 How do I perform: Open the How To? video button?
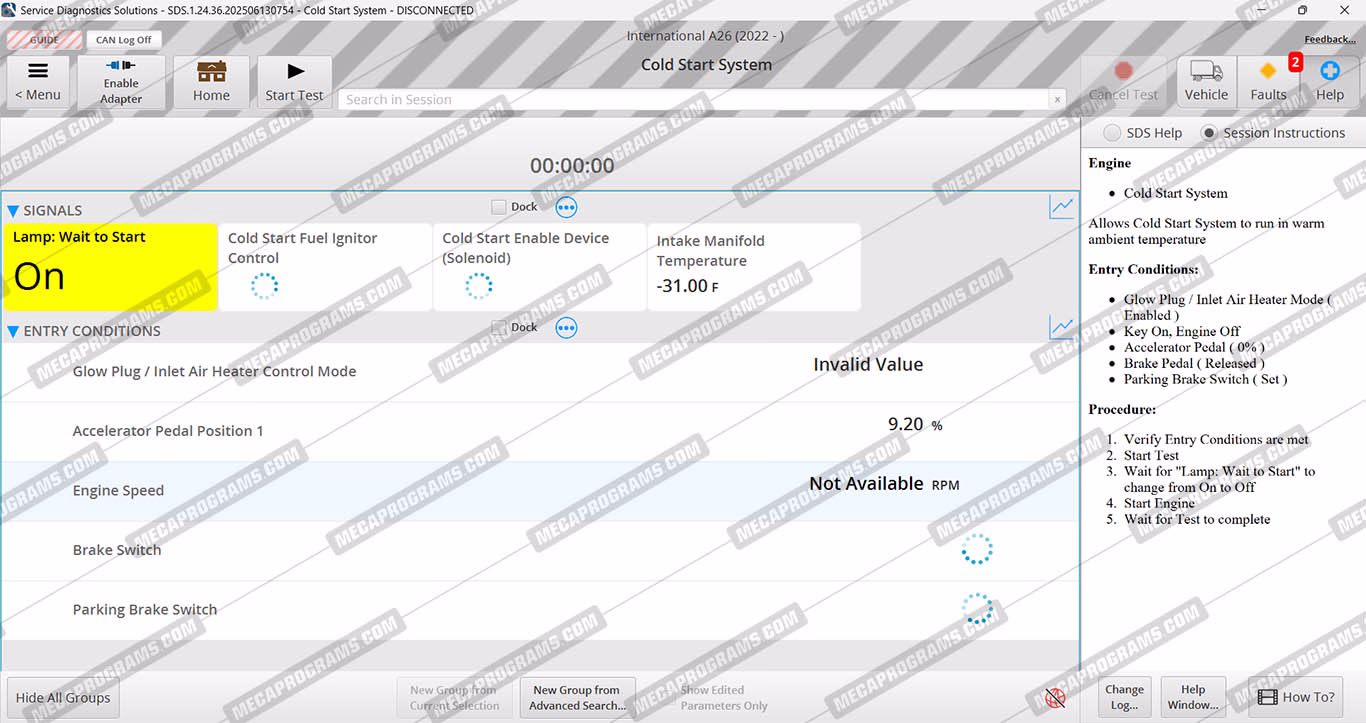click(1295, 697)
